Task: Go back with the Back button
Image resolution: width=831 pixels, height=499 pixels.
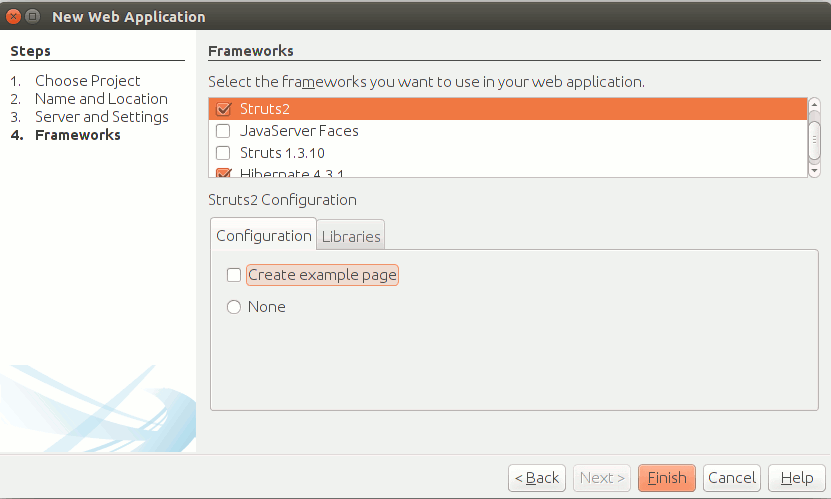Action: click(x=537, y=478)
